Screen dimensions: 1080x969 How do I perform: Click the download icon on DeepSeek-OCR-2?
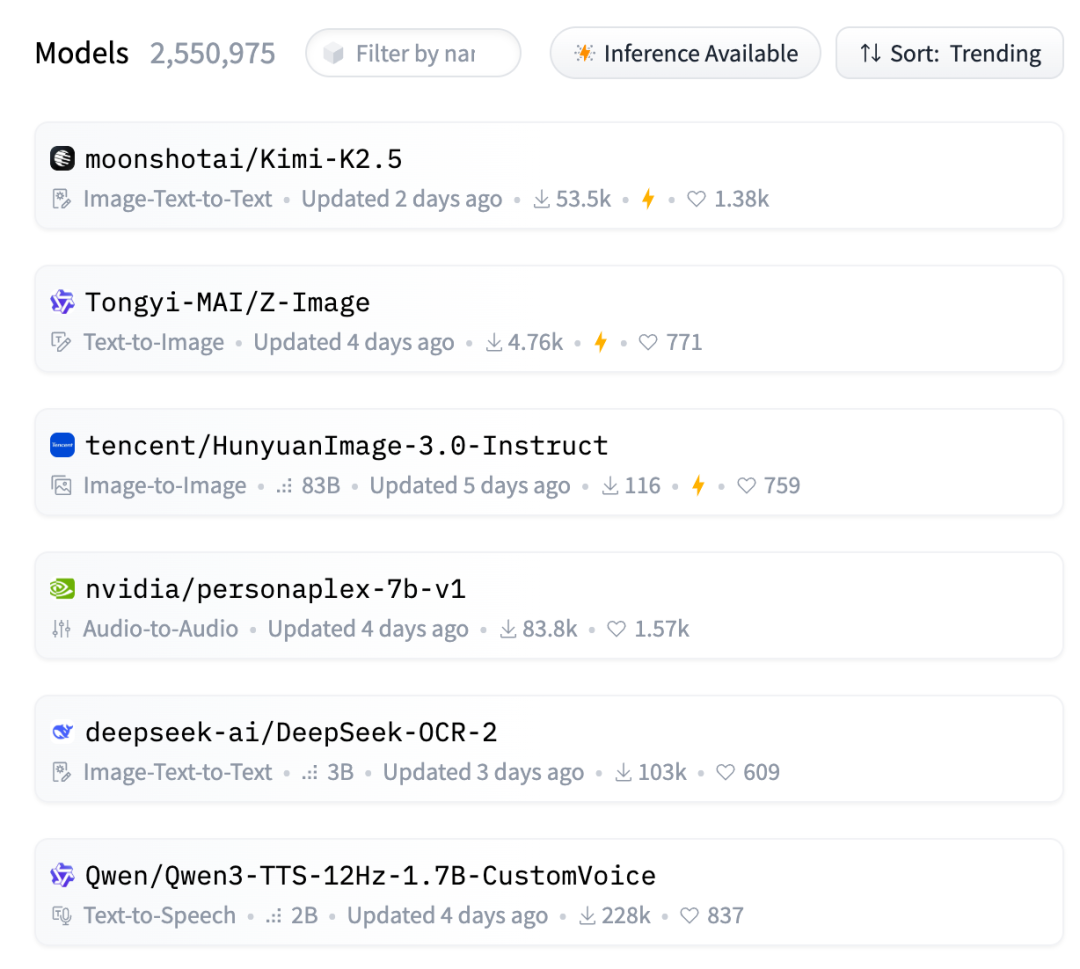623,773
